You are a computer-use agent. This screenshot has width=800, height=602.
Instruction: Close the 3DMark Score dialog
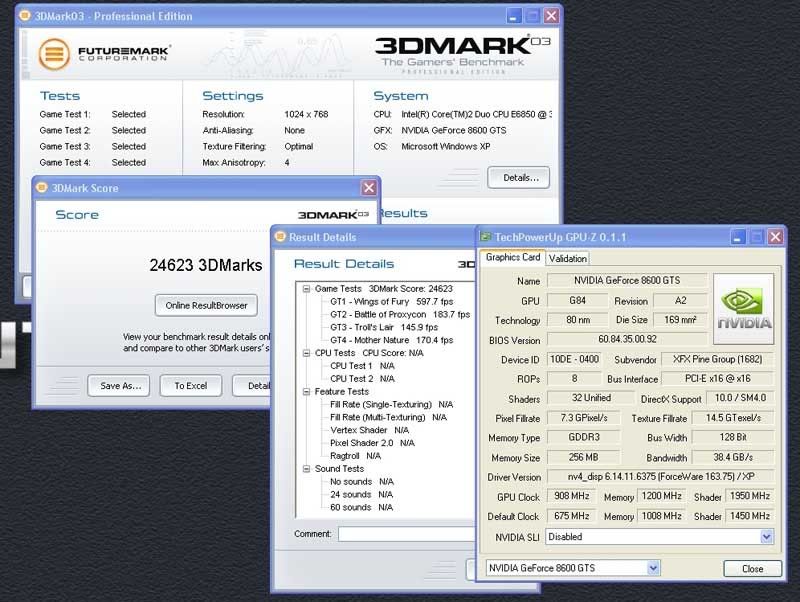[x=369, y=188]
